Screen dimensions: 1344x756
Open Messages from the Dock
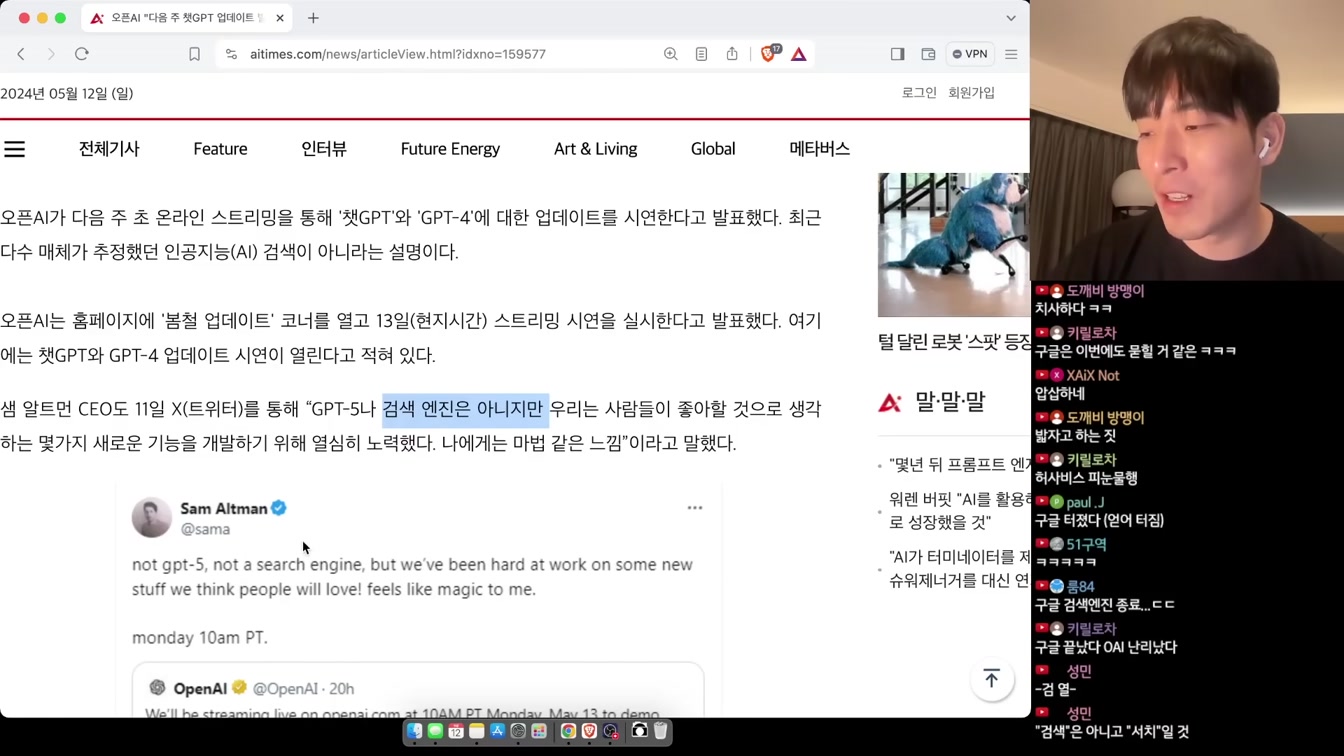[435, 732]
